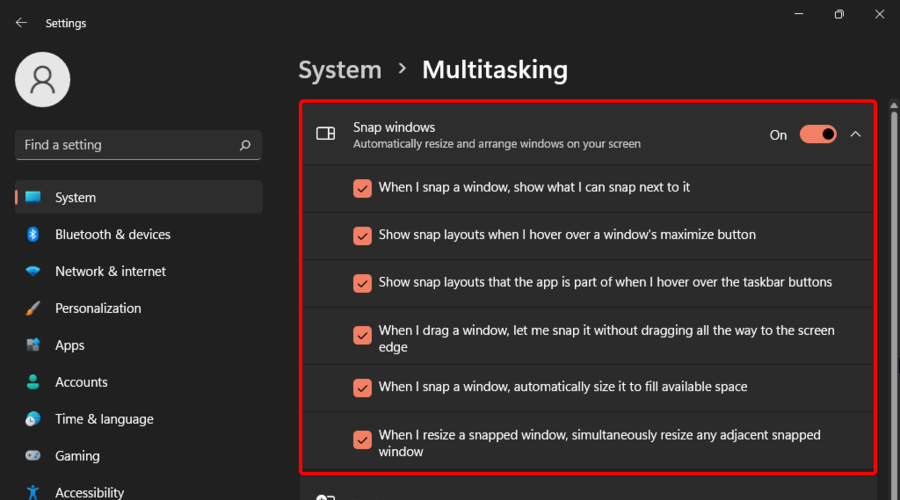Collapse the Snap windows section chevron

855,134
